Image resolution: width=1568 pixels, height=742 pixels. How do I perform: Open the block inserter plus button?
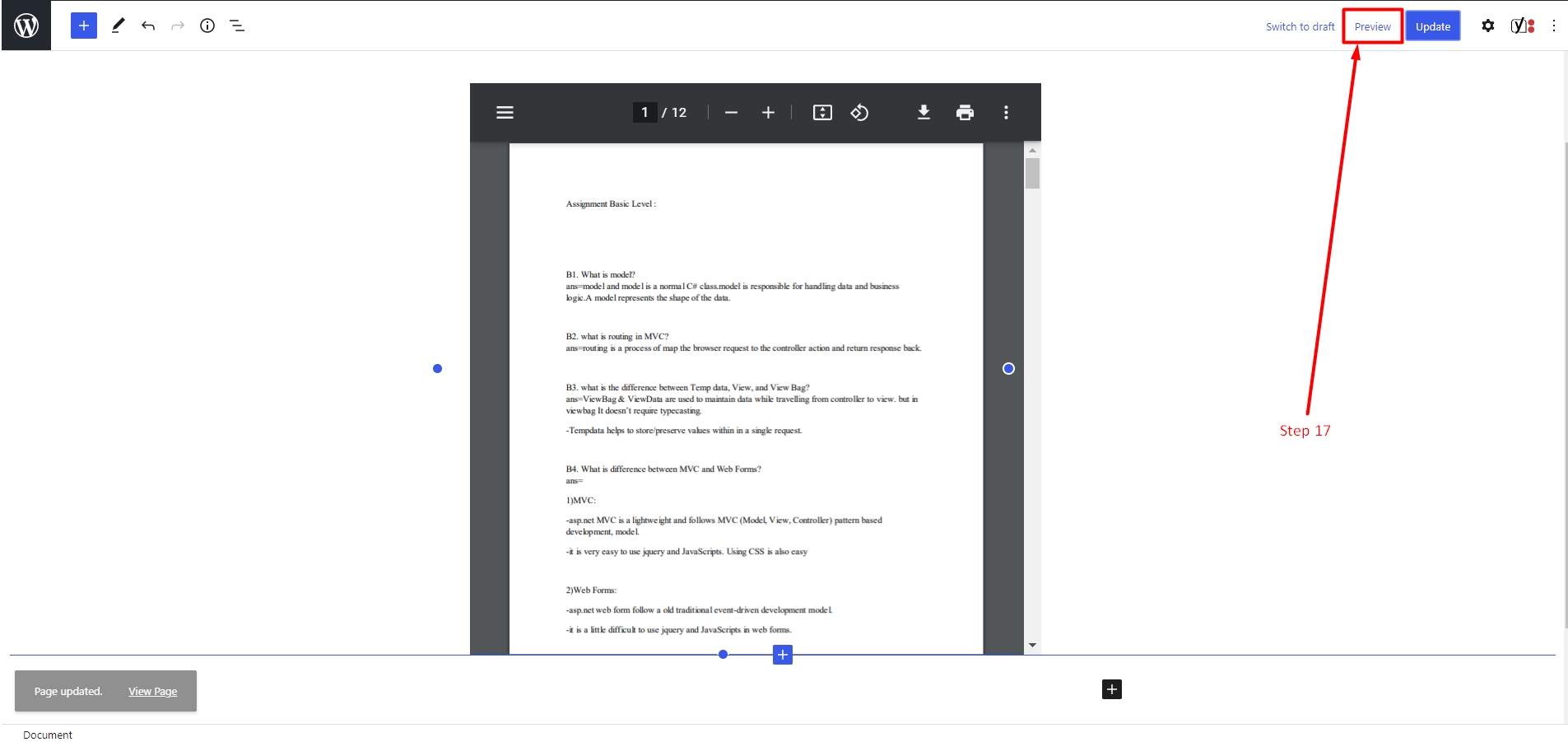[84, 26]
